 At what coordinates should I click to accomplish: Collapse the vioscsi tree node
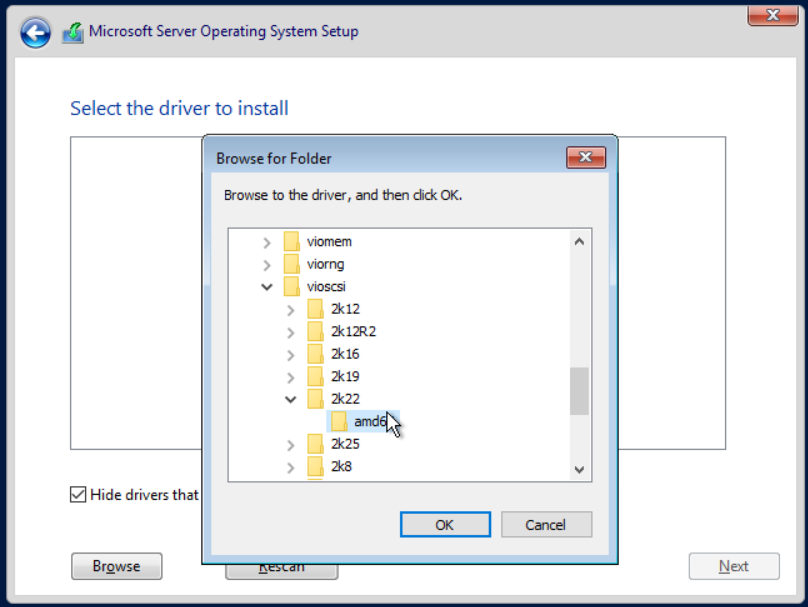[x=267, y=287]
